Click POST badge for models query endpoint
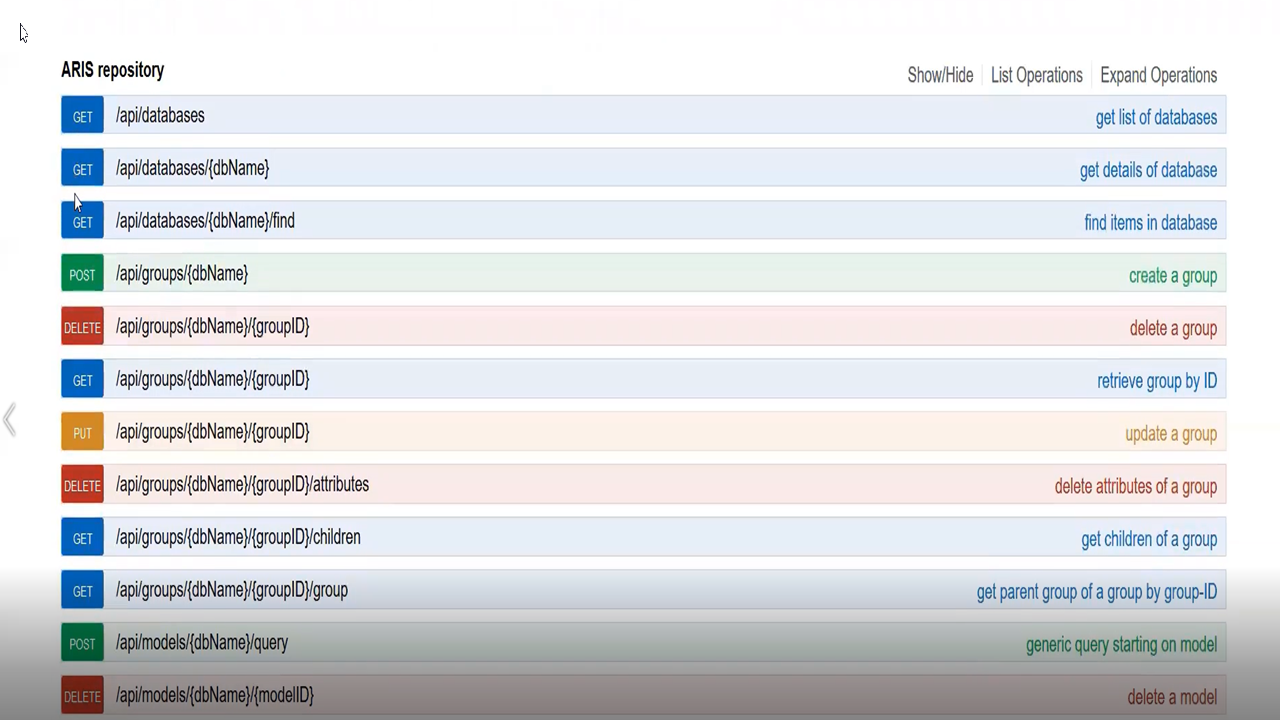 pyautogui.click(x=82, y=644)
